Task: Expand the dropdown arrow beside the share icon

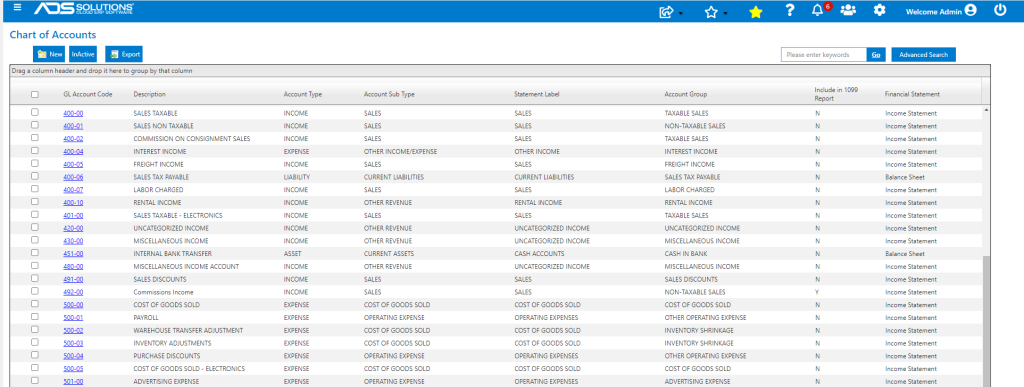Action: (680, 14)
